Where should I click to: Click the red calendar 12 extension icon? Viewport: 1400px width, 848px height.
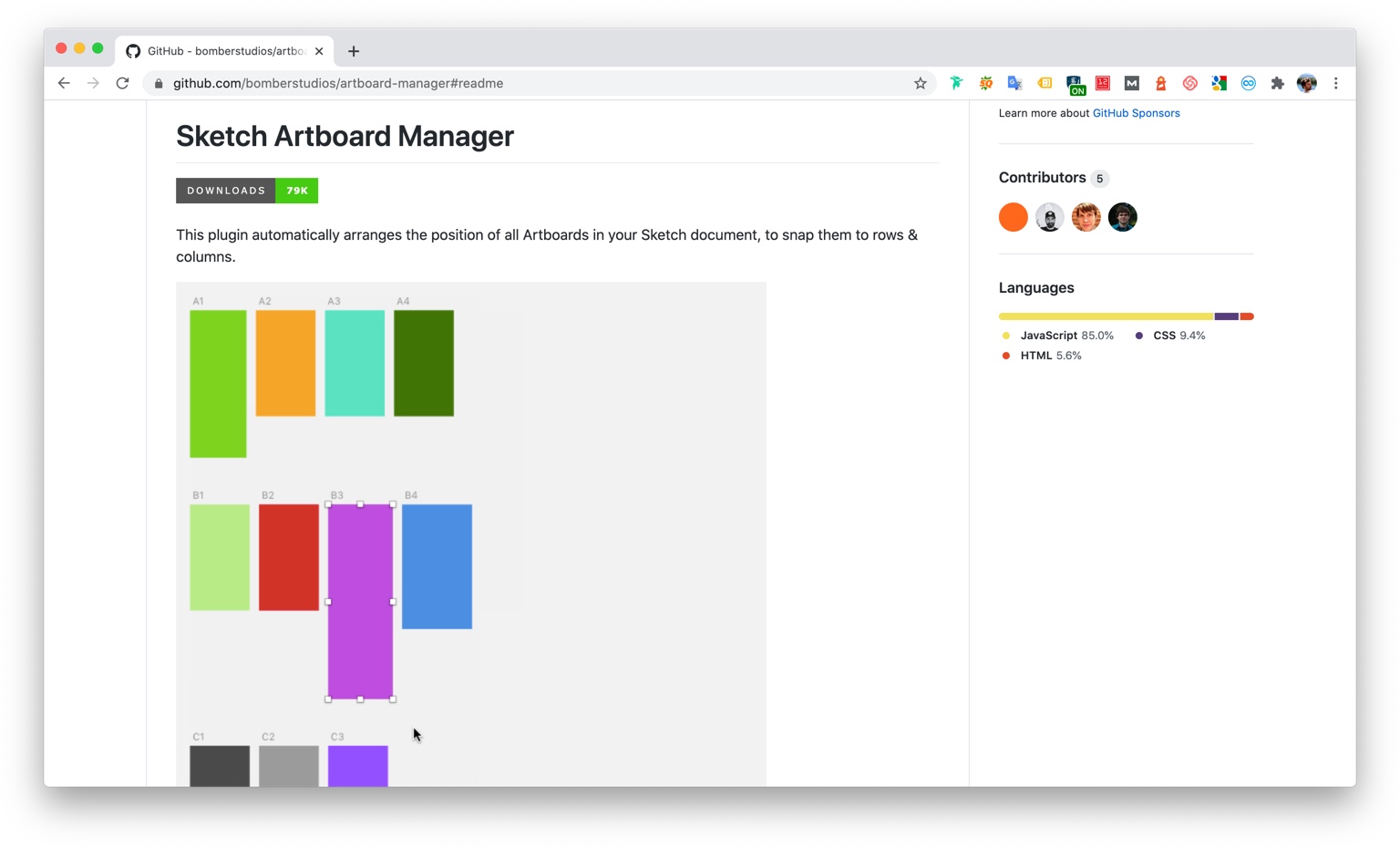click(x=1102, y=83)
